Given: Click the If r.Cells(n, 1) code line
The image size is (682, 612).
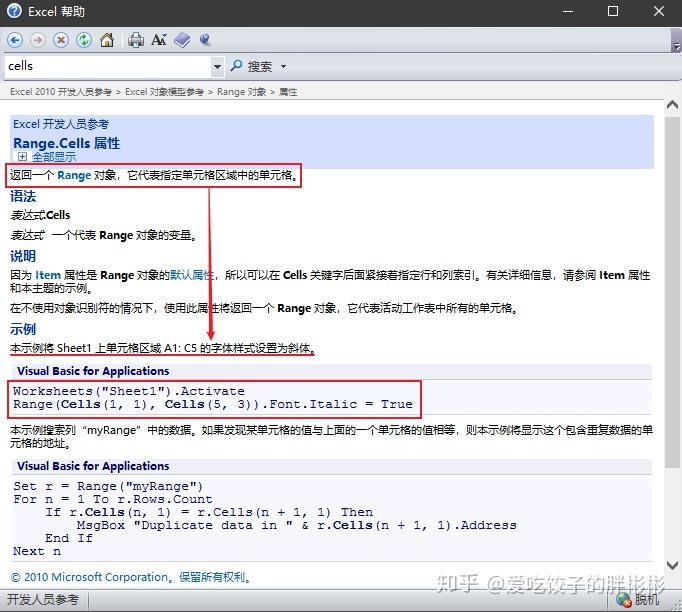Looking at the screenshot, I should click(x=209, y=512).
